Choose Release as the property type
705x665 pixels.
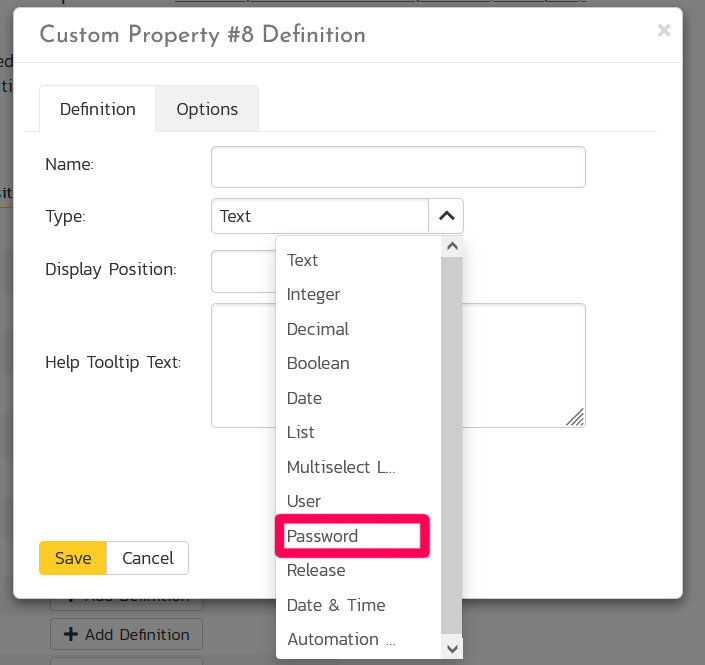click(x=316, y=570)
